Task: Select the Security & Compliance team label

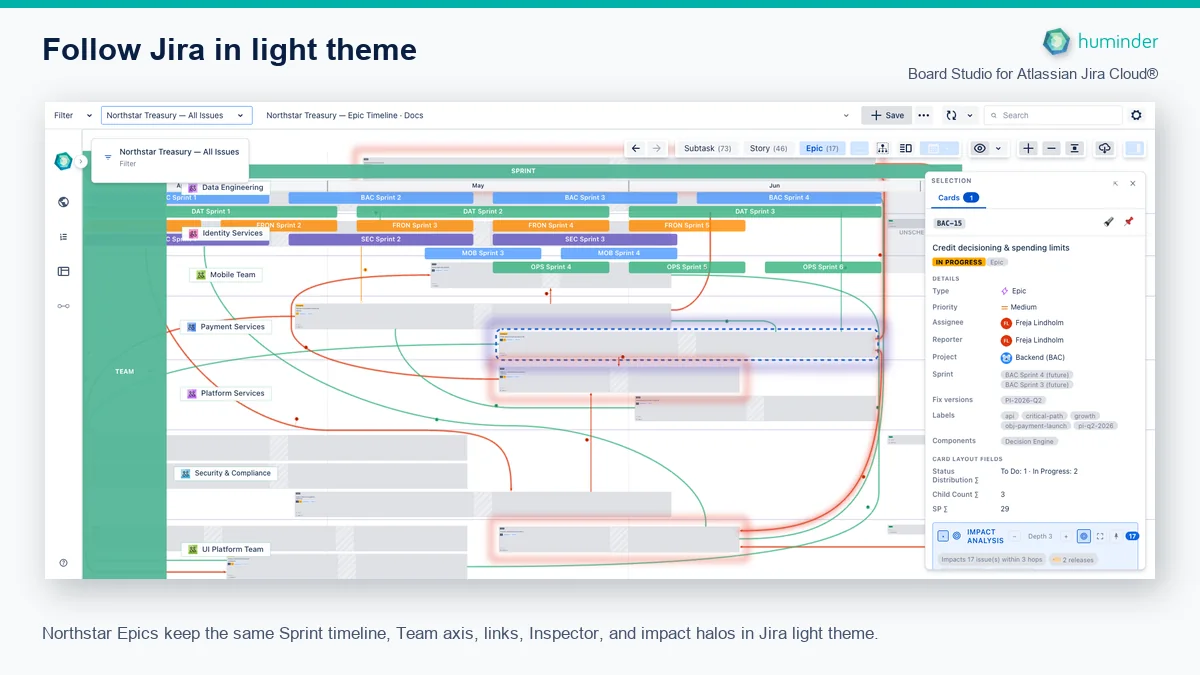Action: (x=225, y=473)
